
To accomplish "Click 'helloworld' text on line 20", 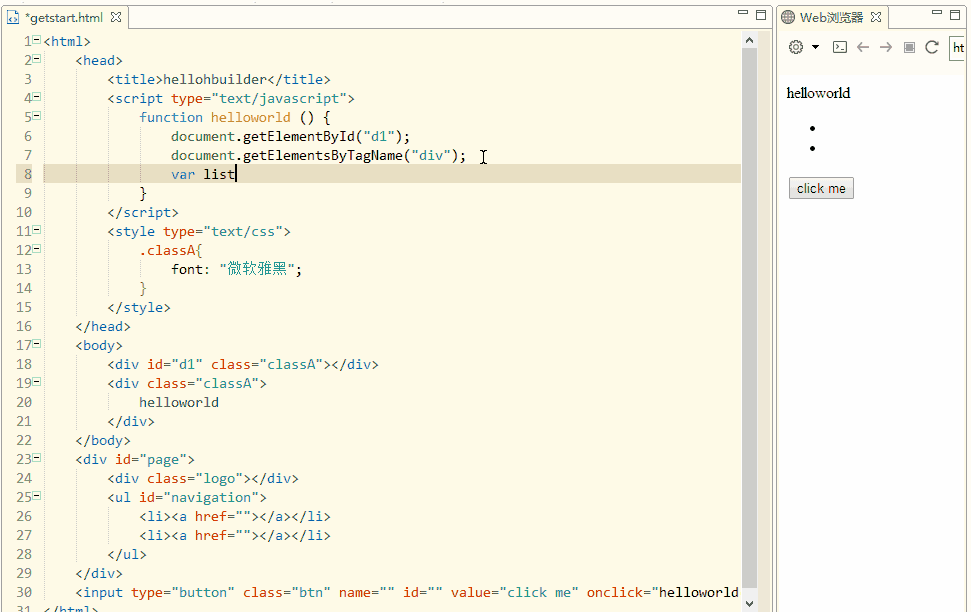I will tap(179, 403).
